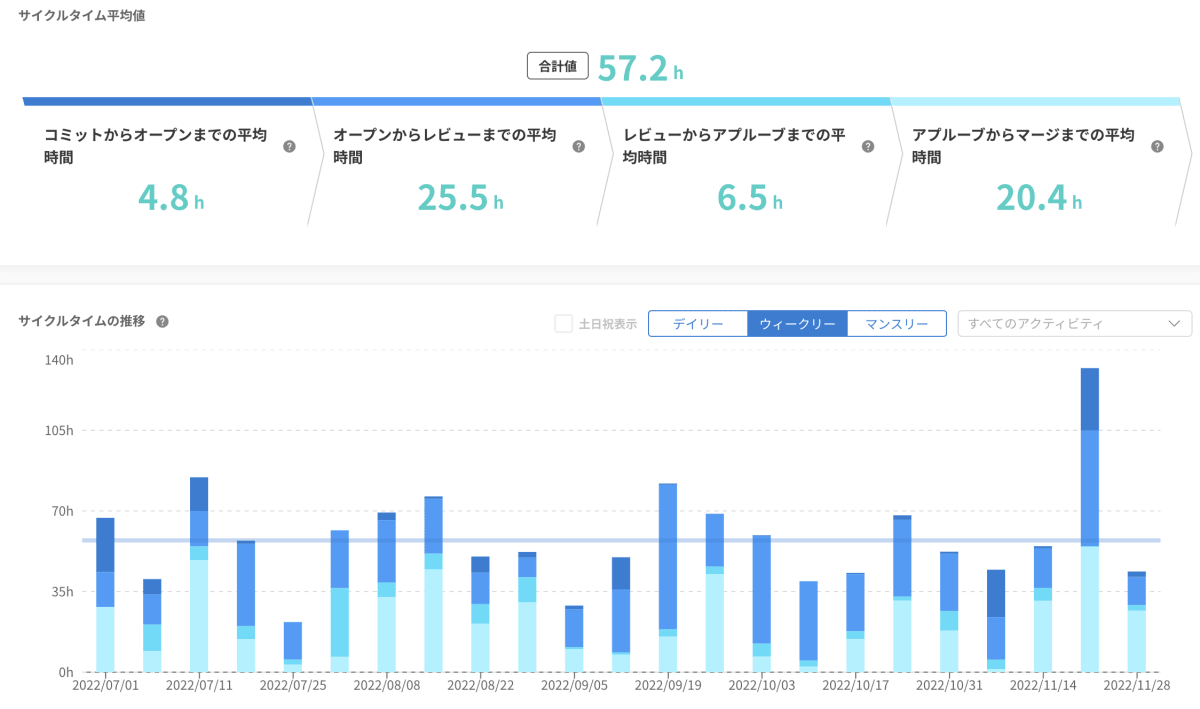1200x709 pixels.
Task: Select the オープンからレビューまでの平均時間 card title
Action: coord(444,146)
